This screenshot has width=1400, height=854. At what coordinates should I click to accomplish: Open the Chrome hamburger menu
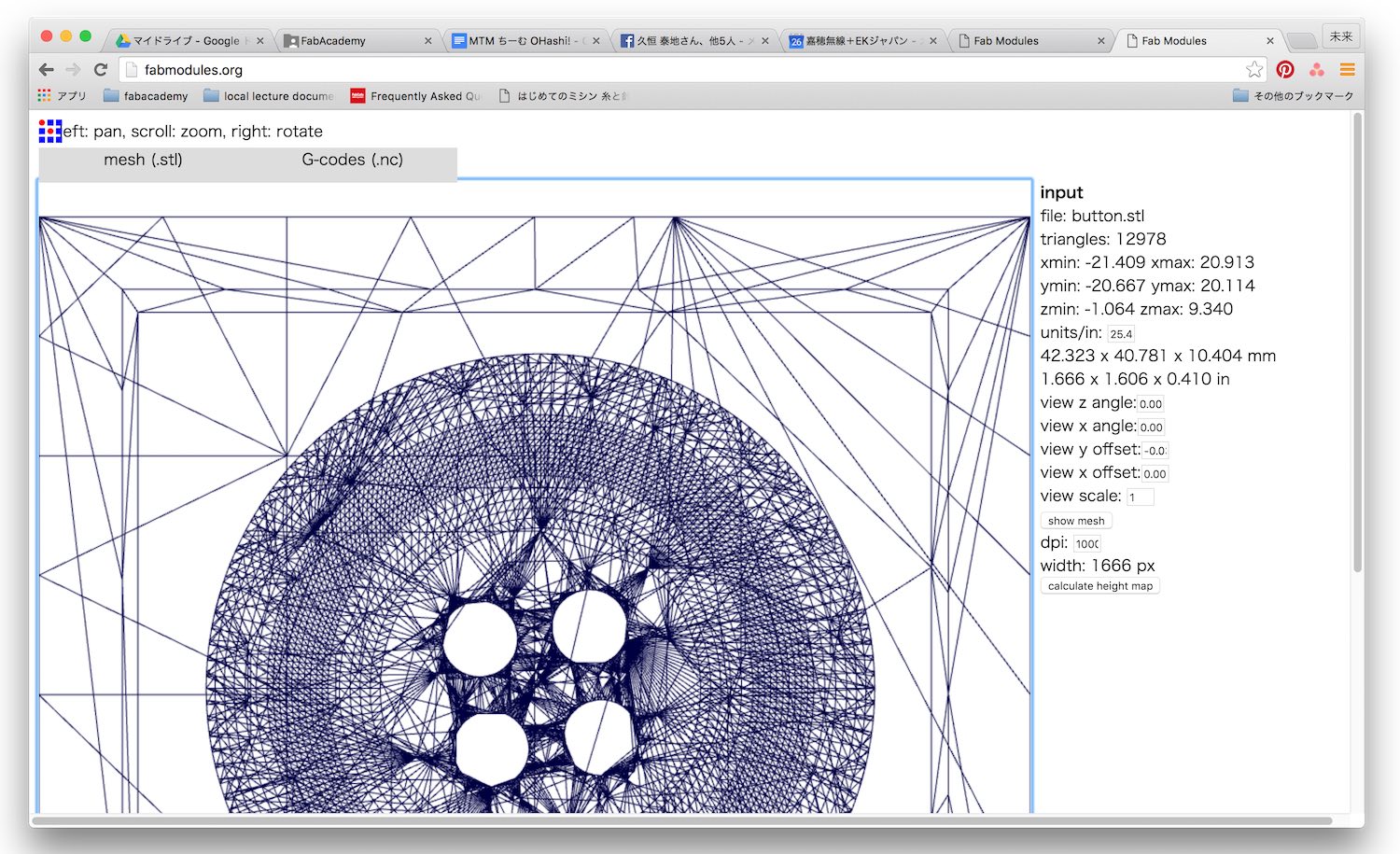click(x=1347, y=69)
